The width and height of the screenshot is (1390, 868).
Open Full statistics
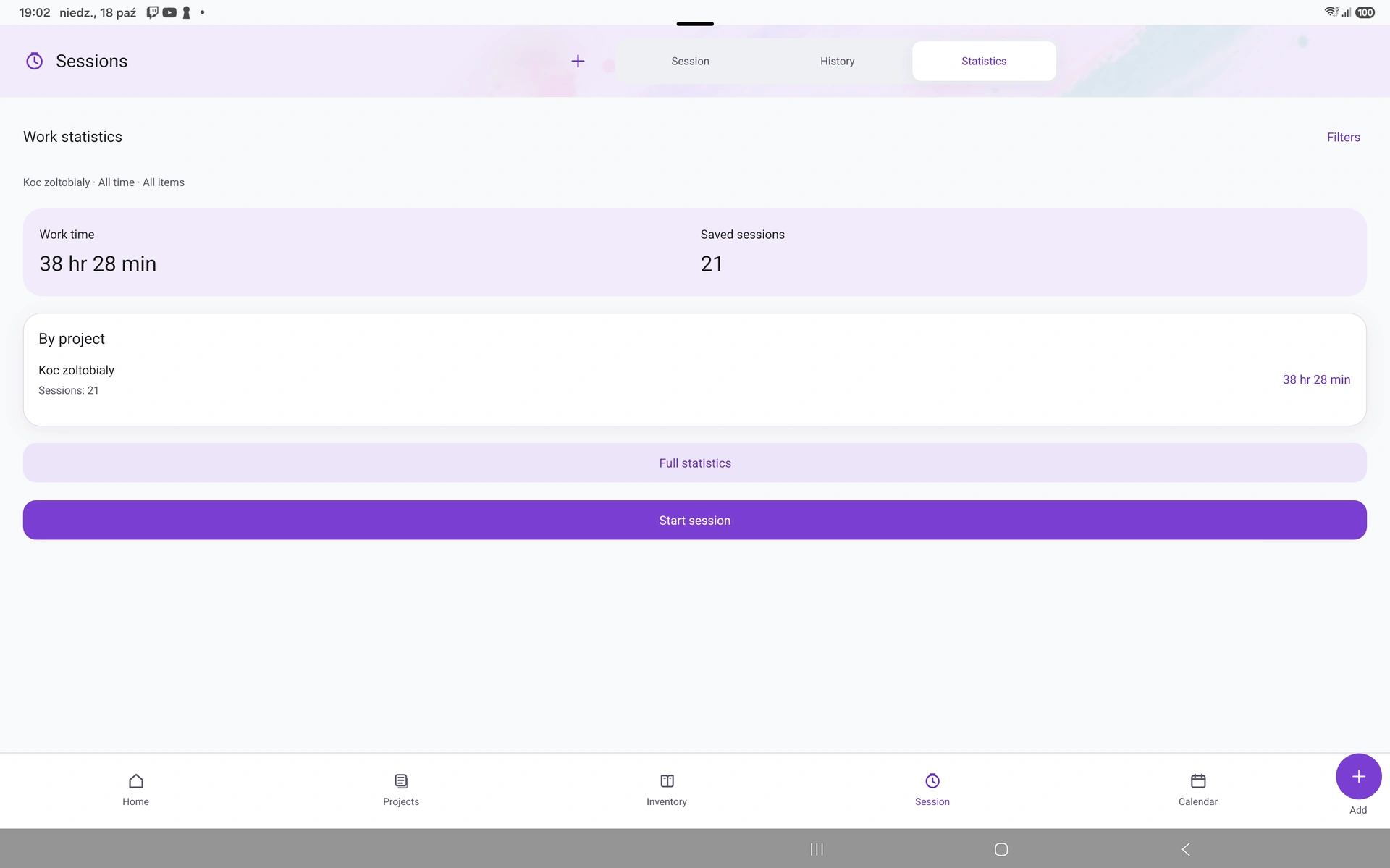694,463
